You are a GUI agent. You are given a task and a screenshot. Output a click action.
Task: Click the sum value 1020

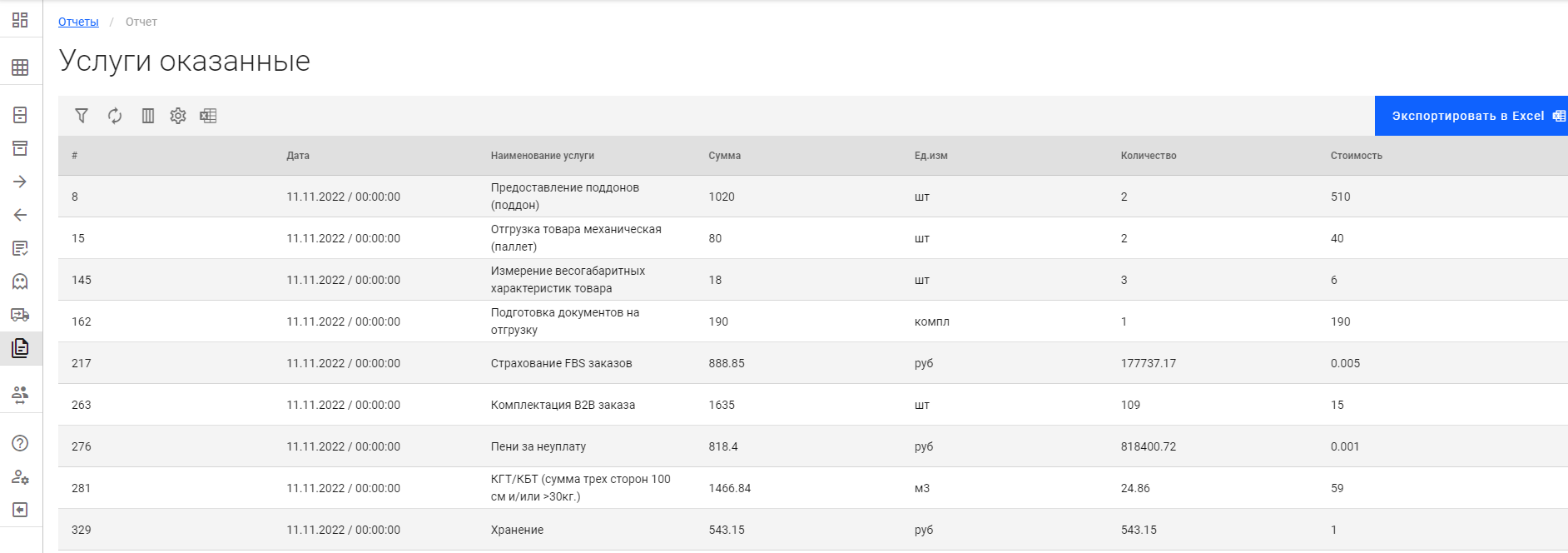pos(722,197)
